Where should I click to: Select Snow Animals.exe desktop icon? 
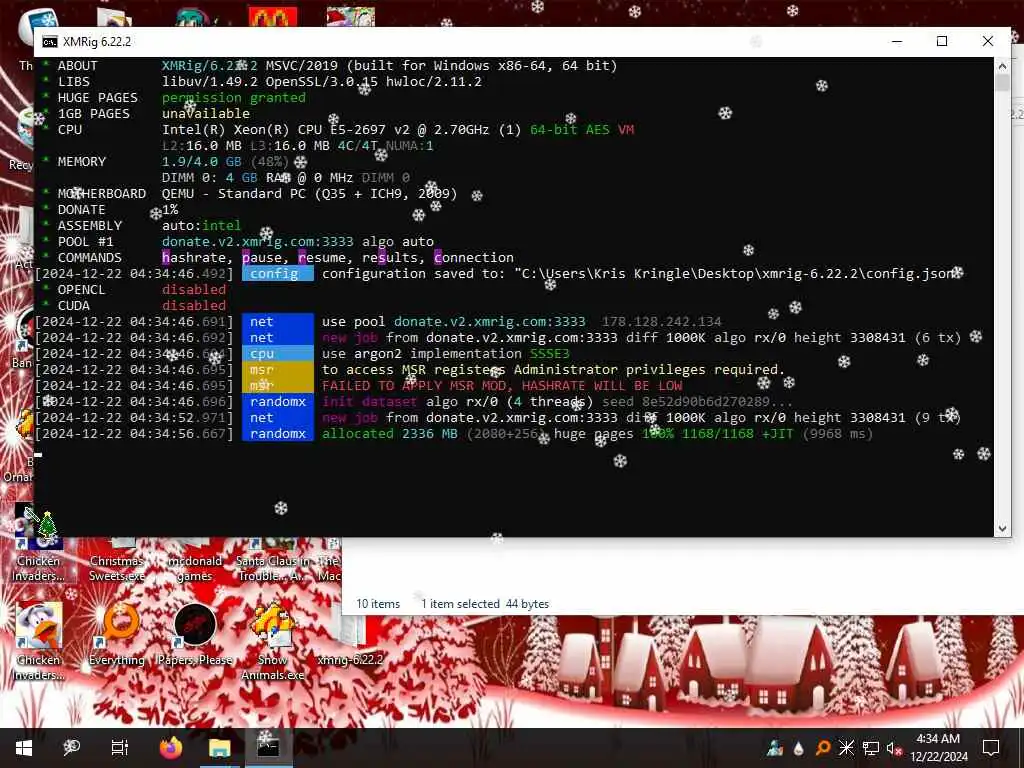tap(273, 641)
